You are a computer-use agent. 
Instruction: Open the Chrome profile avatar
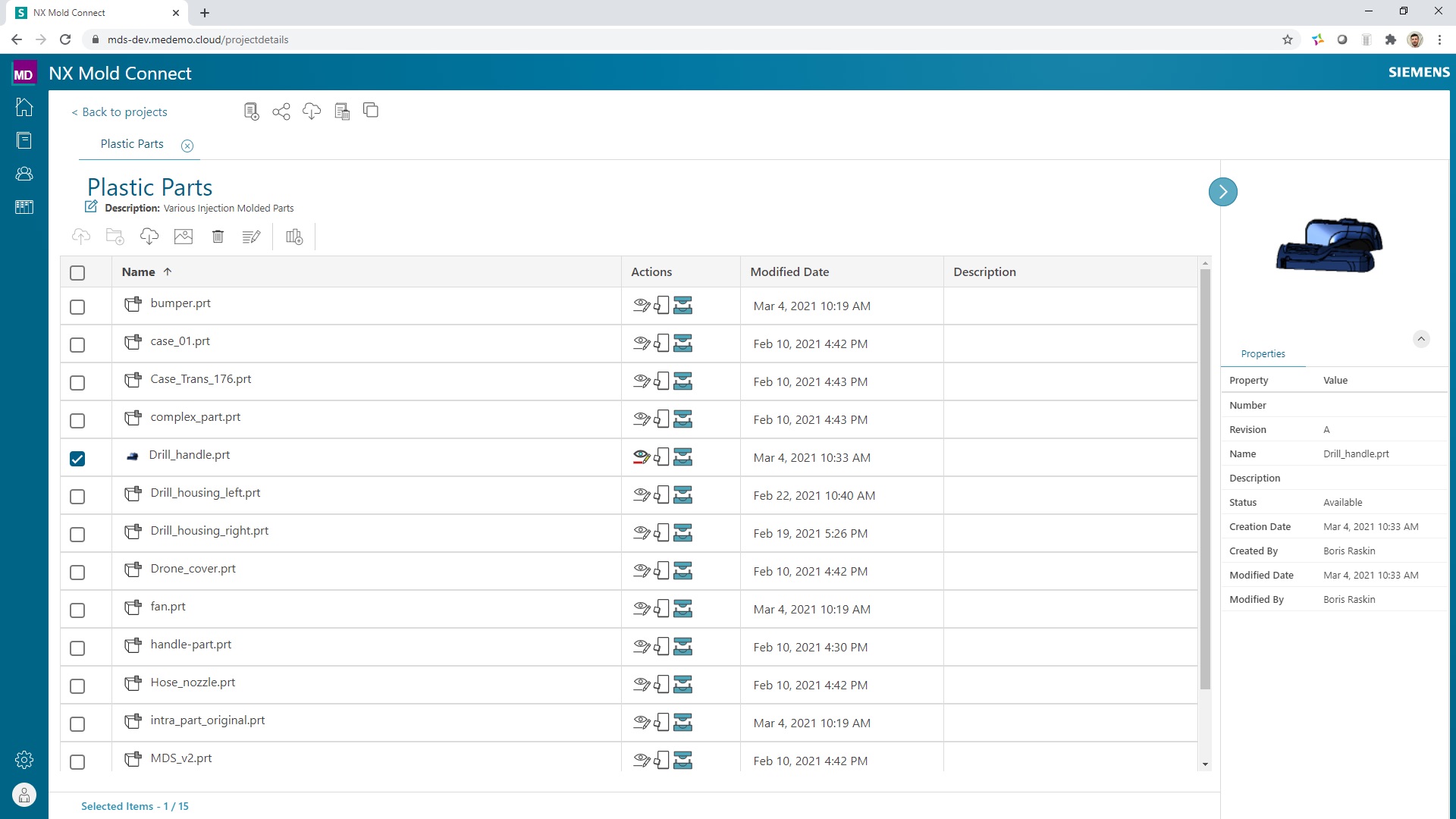click(1415, 39)
